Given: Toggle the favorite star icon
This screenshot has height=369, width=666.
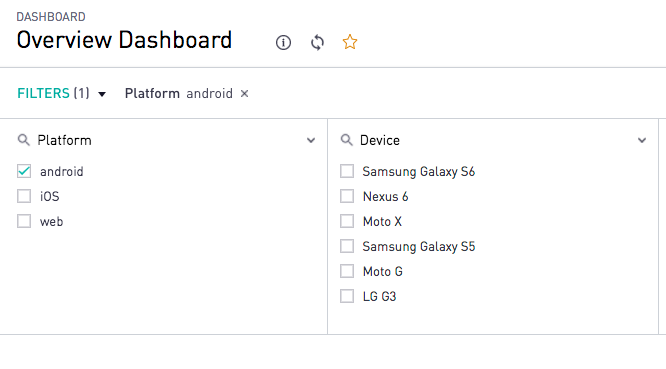Looking at the screenshot, I should pos(350,42).
